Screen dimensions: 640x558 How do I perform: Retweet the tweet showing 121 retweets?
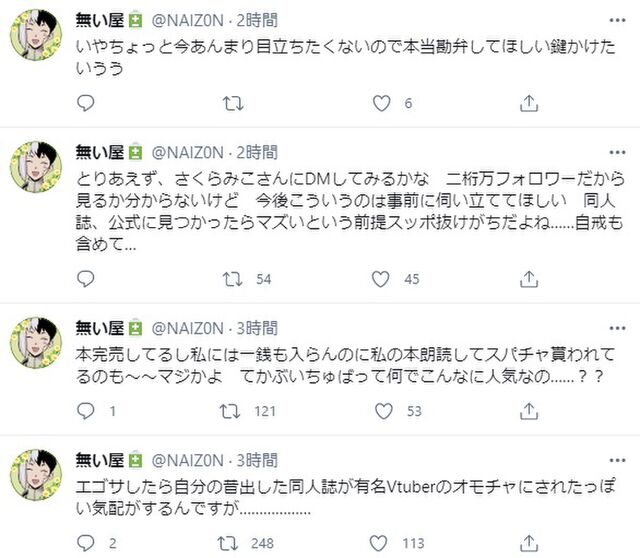point(232,411)
